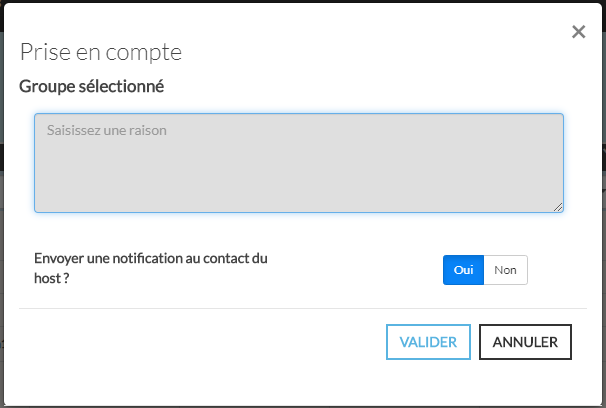Click the ANNULER button
Screen dimensions: 606x408
pos(525,342)
